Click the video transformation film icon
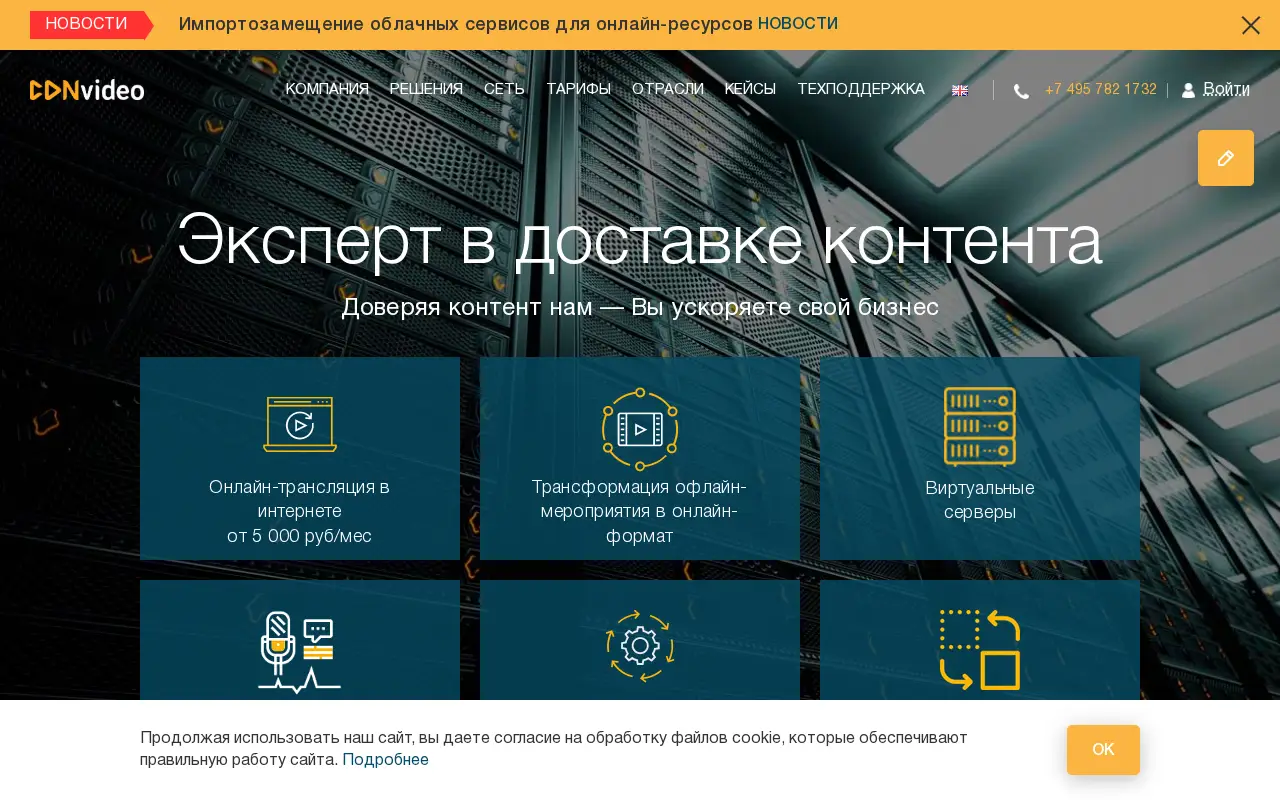1280x800 pixels. [640, 429]
